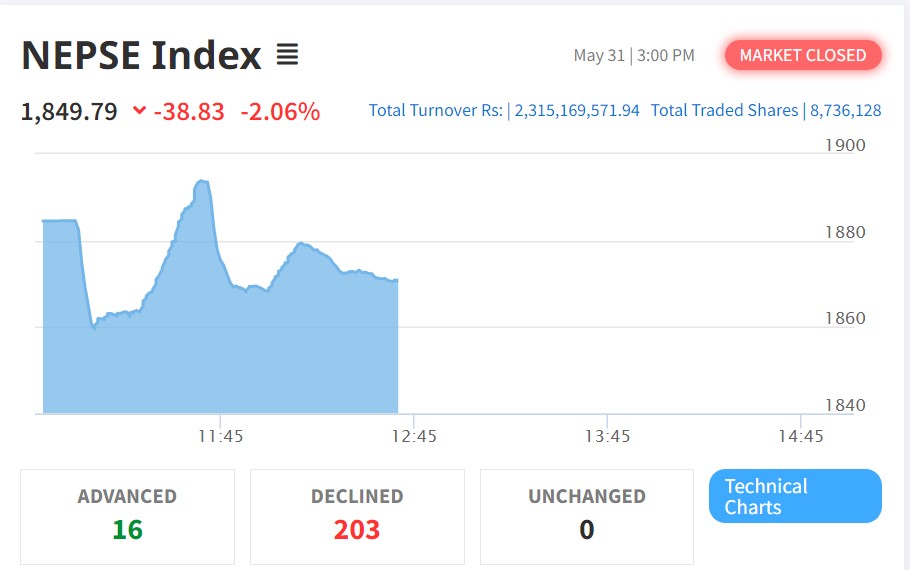Click the 12:45 time axis label

(414, 436)
